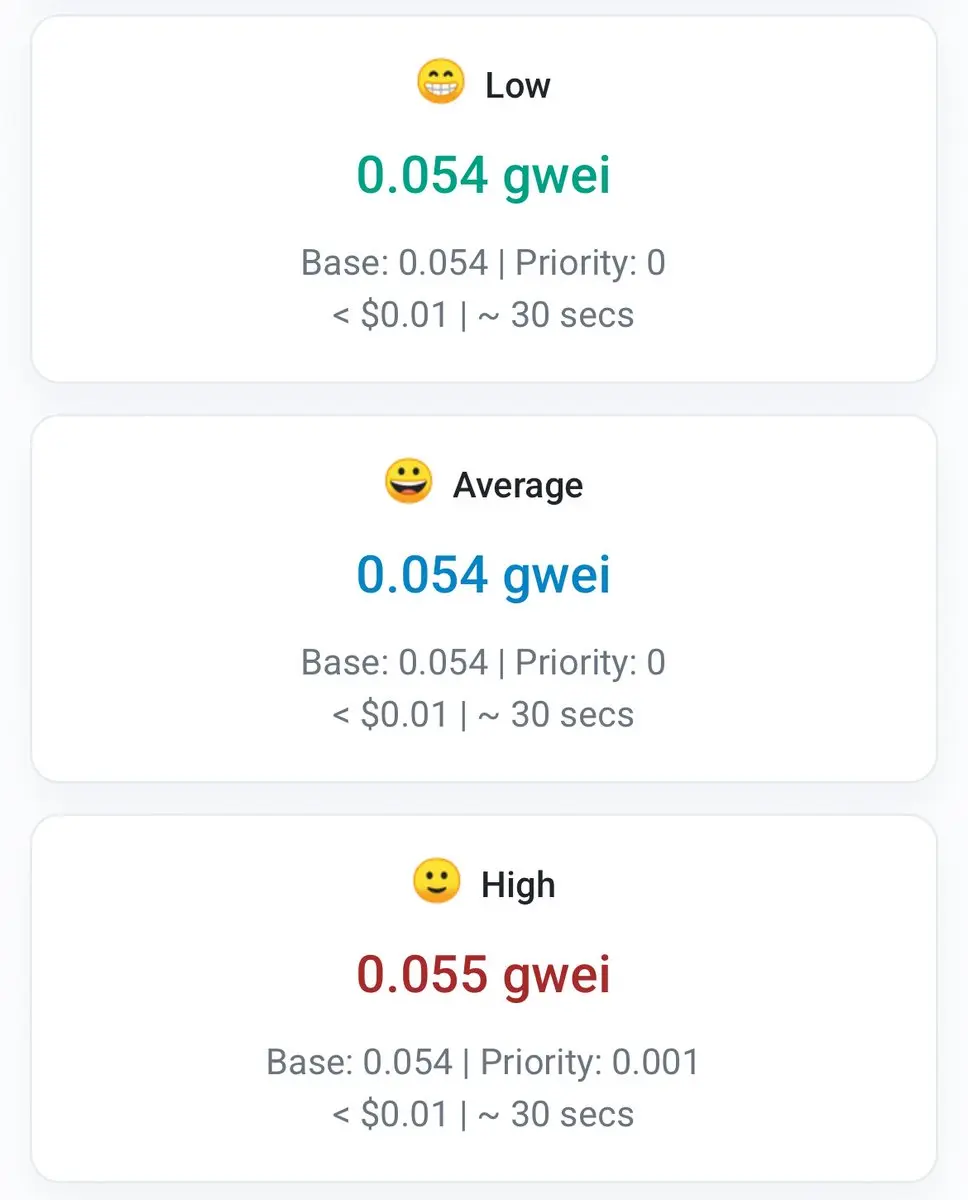Screen dimensions: 968x1200
Task: Click the smiley emoji beside Average
Action: (408, 483)
